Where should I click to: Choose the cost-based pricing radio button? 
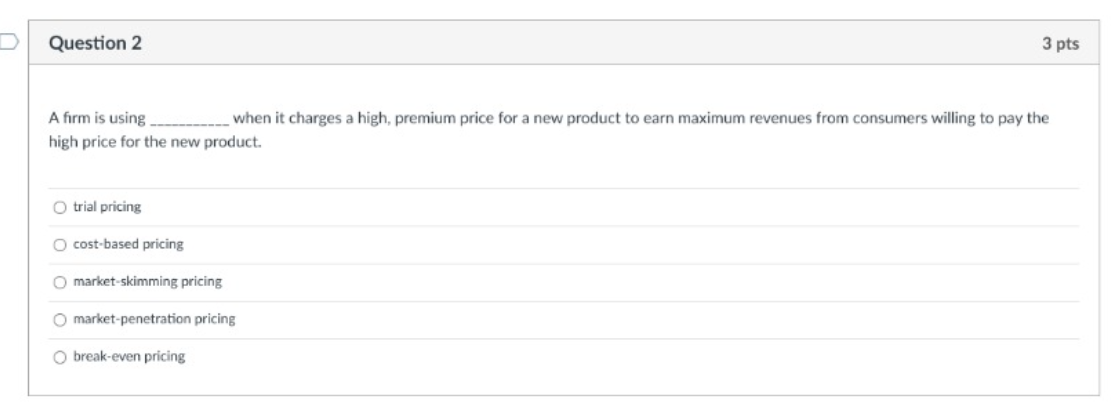point(61,244)
